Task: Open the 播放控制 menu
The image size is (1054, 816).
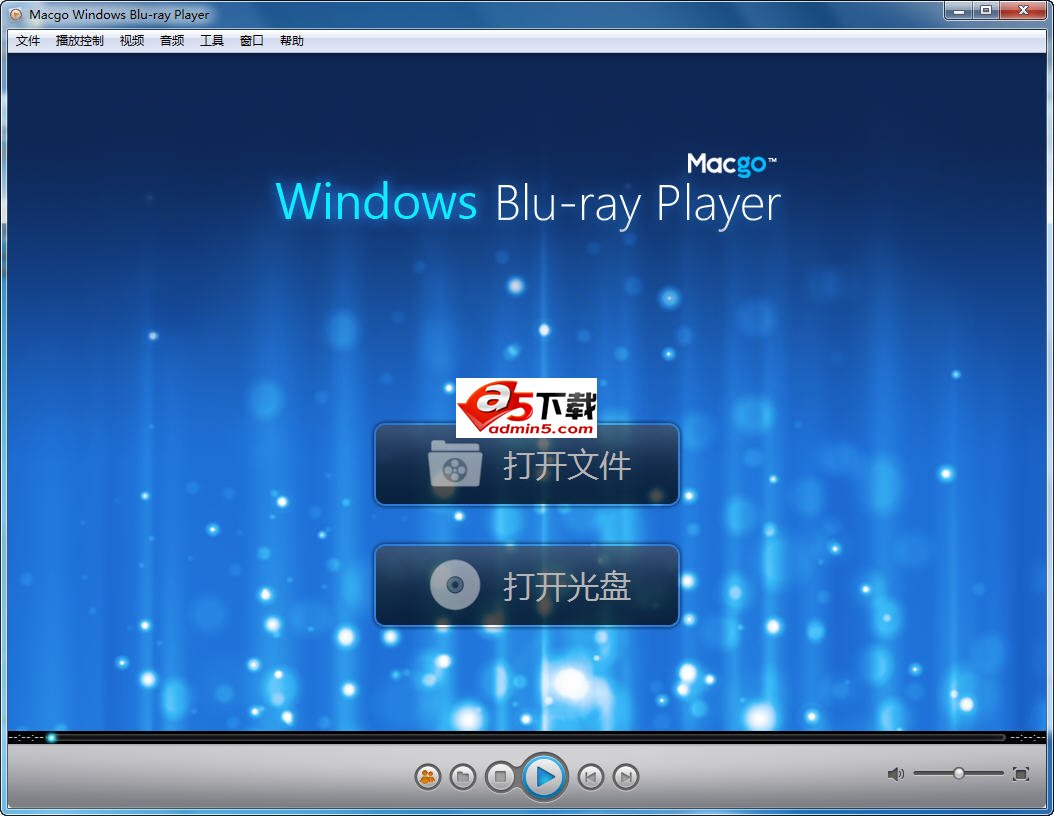Action: click(x=79, y=41)
